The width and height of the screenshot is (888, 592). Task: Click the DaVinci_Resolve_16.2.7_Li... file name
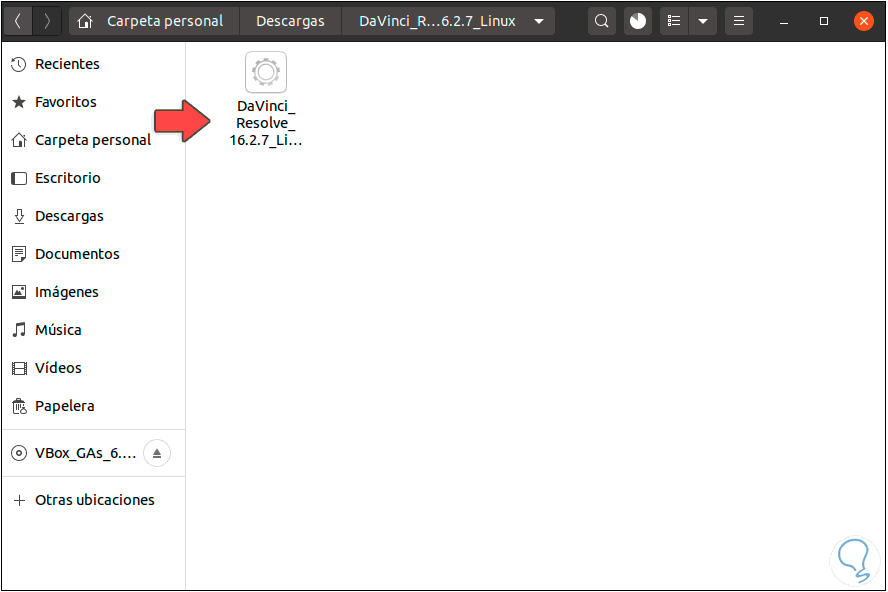(266, 123)
